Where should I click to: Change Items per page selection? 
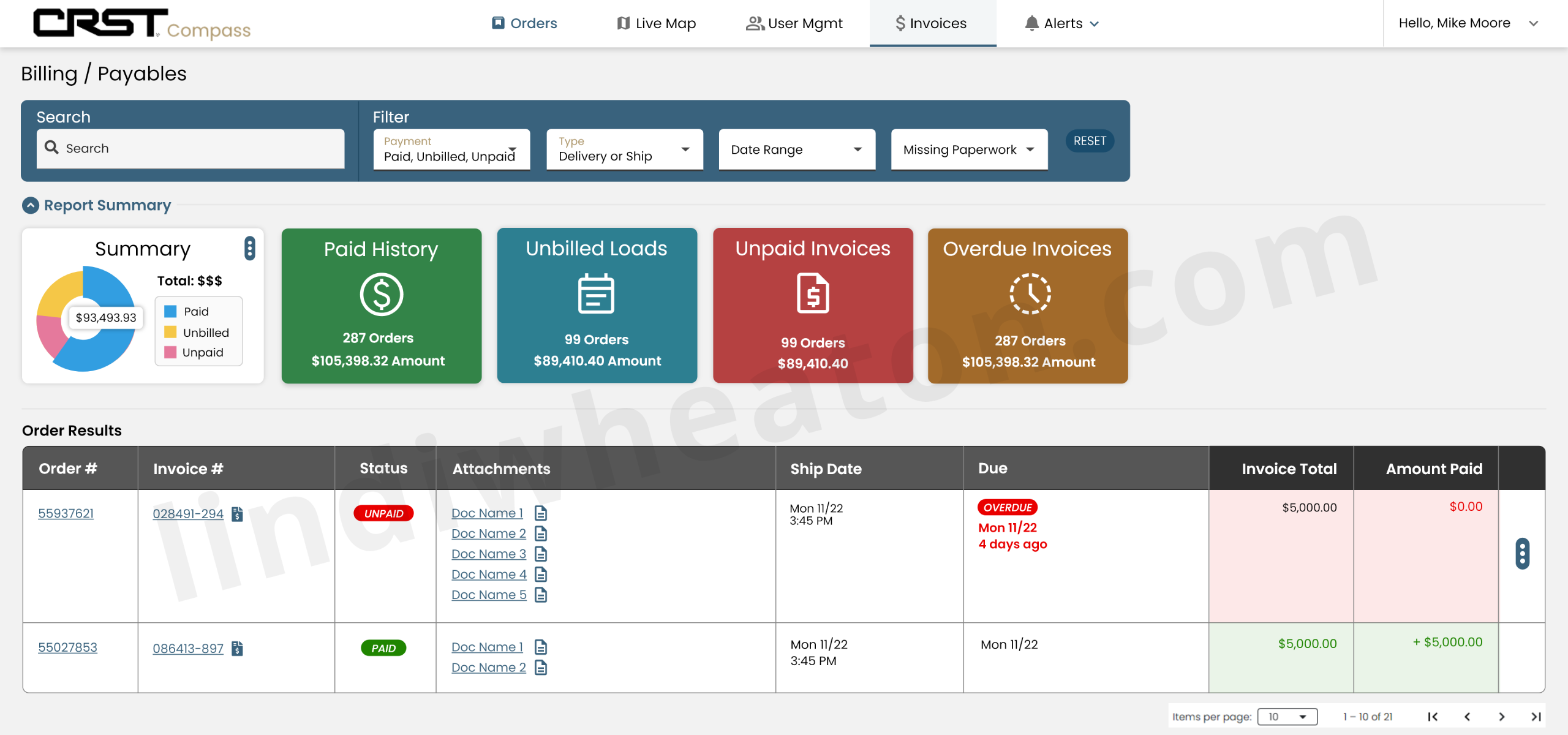point(1287,716)
